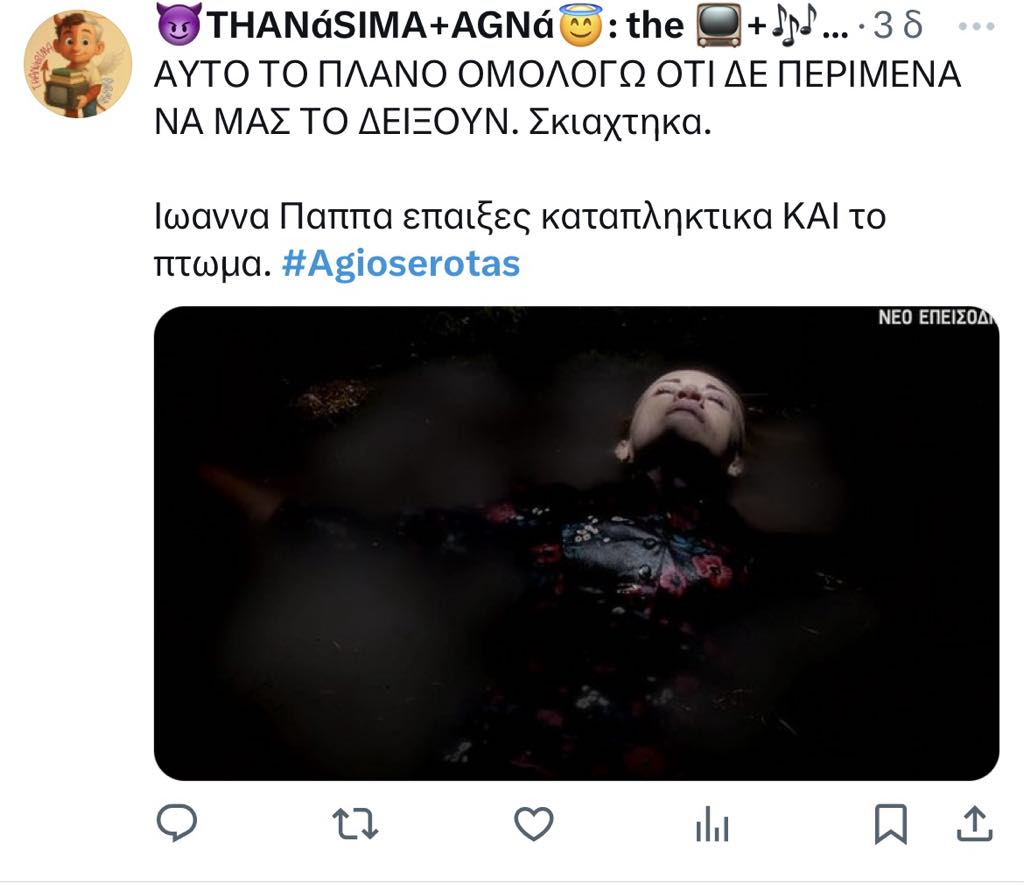1024x885 pixels.
Task: Bookmark this post with the bookmark icon
Action: coord(891,824)
